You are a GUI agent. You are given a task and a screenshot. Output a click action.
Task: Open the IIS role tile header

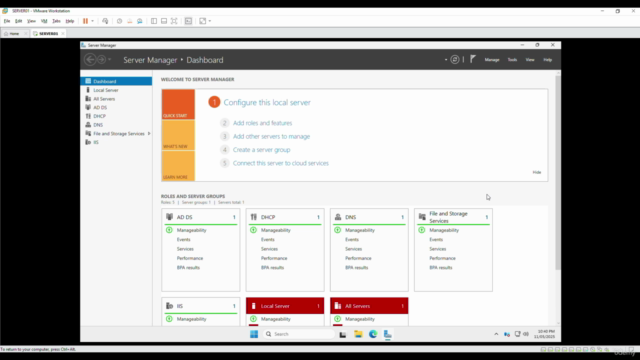(201, 306)
